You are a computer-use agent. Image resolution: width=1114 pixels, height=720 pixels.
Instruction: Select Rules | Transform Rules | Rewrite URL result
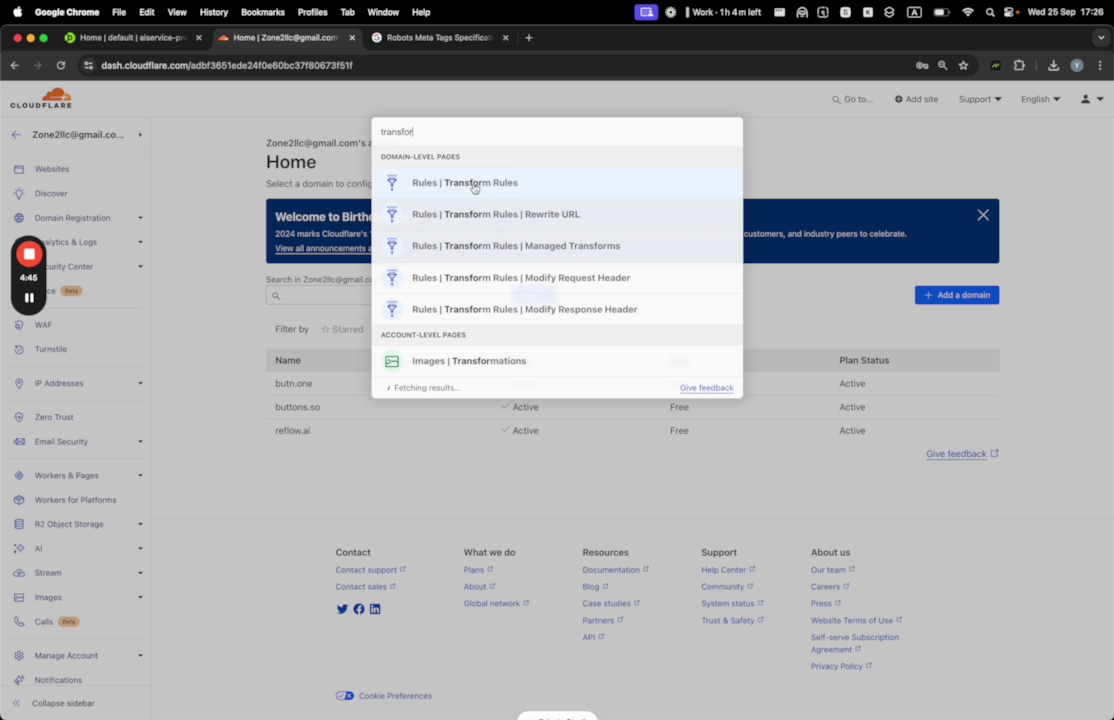pos(556,214)
